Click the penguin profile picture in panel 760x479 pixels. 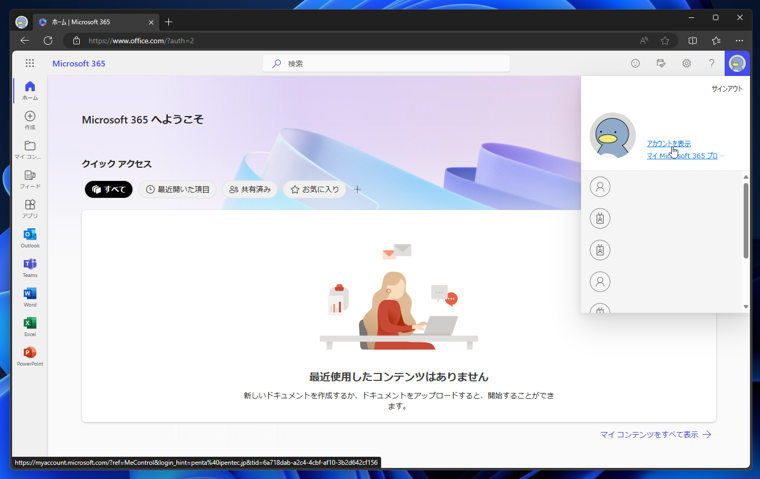[x=612, y=136]
